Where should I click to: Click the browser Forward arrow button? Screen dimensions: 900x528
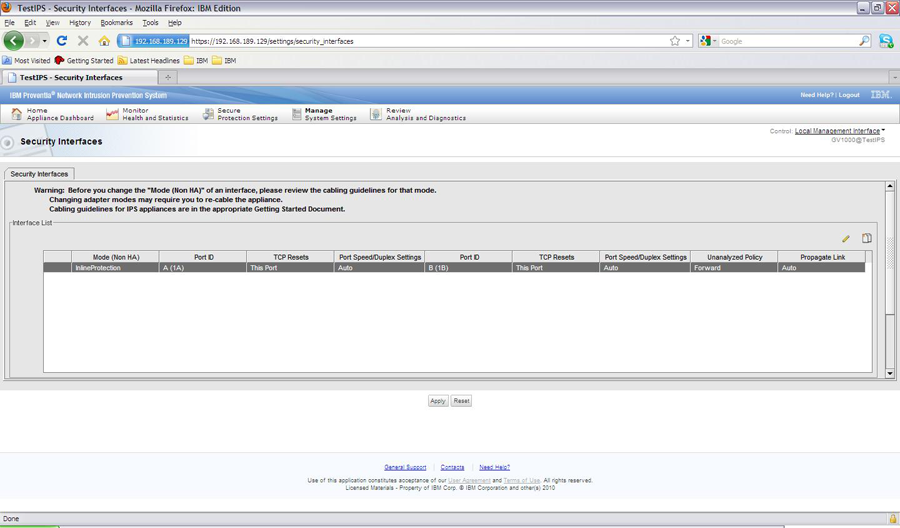[x=32, y=41]
